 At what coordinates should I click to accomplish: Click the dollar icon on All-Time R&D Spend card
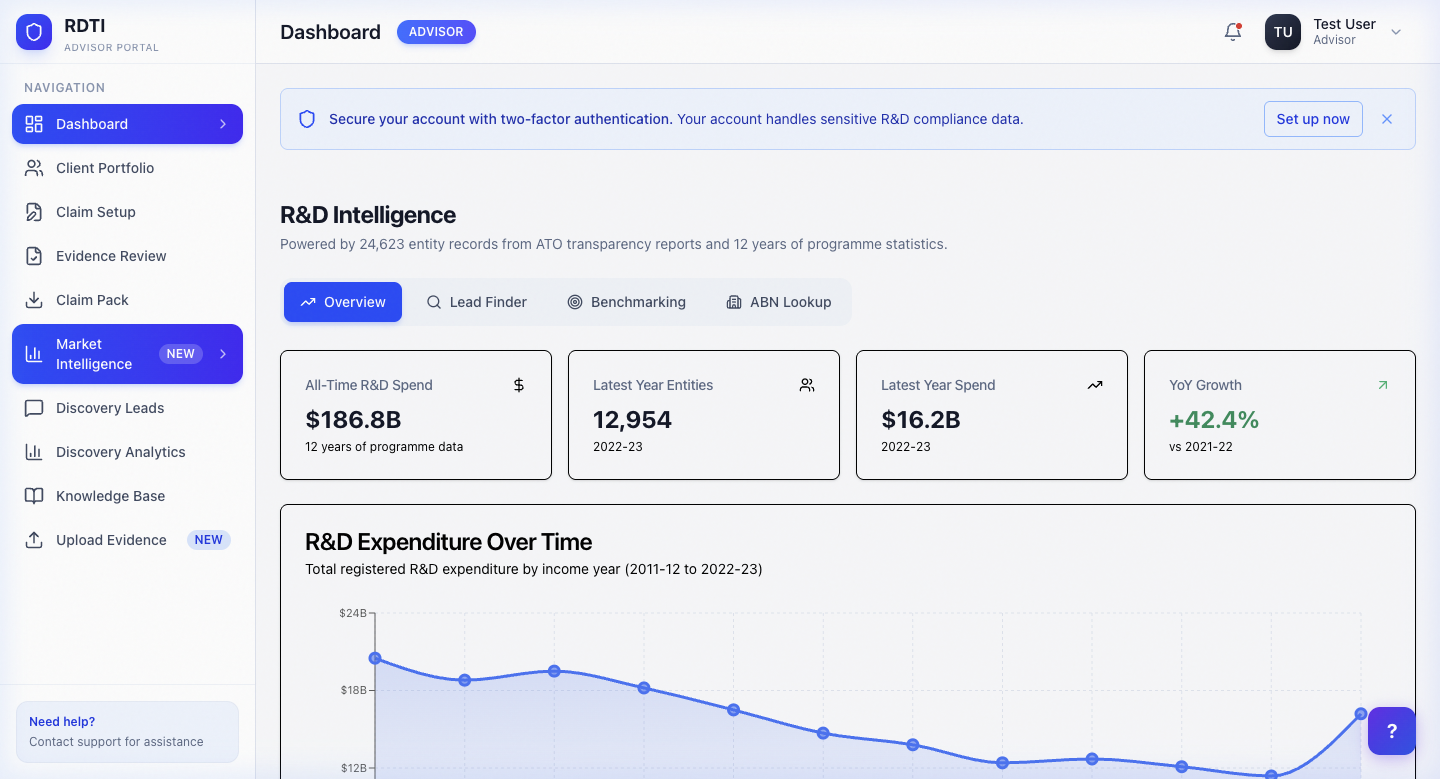[519, 385]
